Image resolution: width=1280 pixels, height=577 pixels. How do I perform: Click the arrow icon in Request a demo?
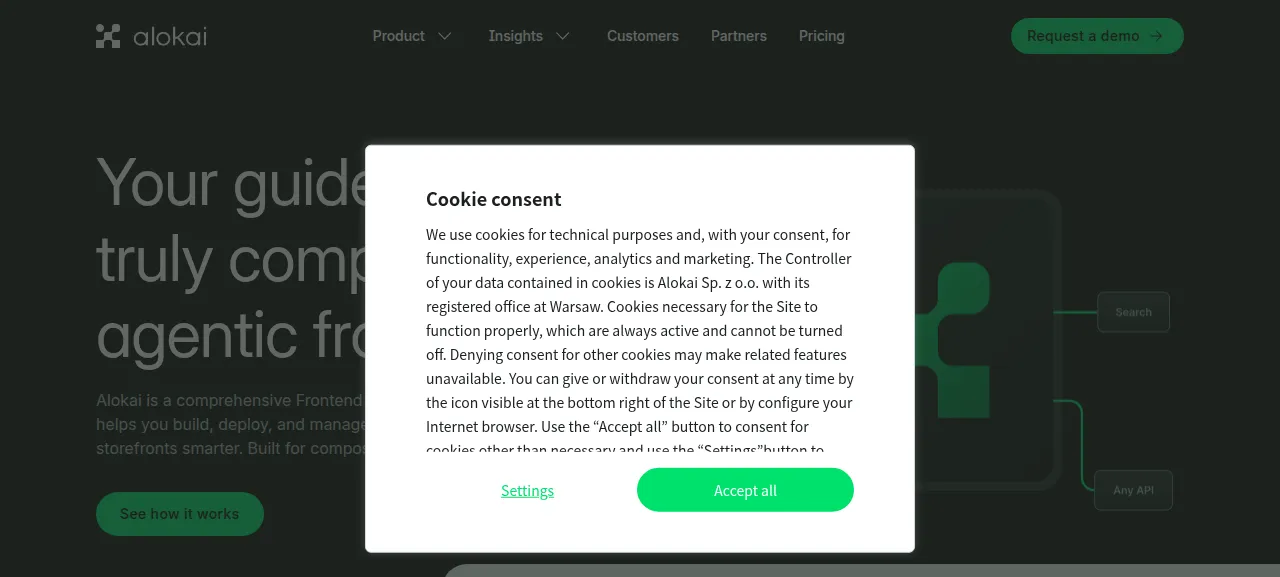tap(1157, 36)
